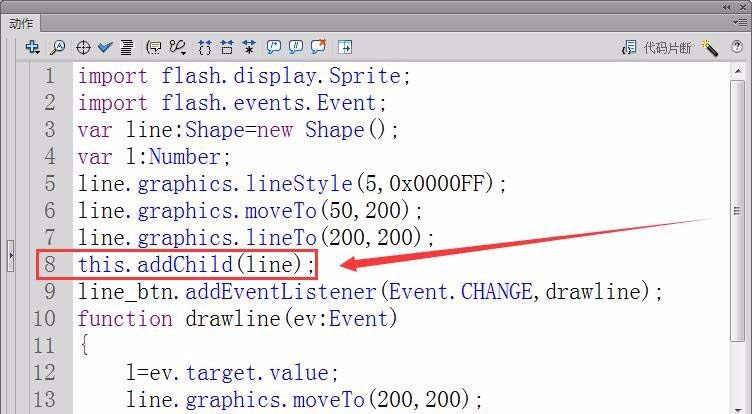Click the 'function drawline(ev:Event)' line
The height and width of the screenshot is (414, 752).
(x=237, y=318)
